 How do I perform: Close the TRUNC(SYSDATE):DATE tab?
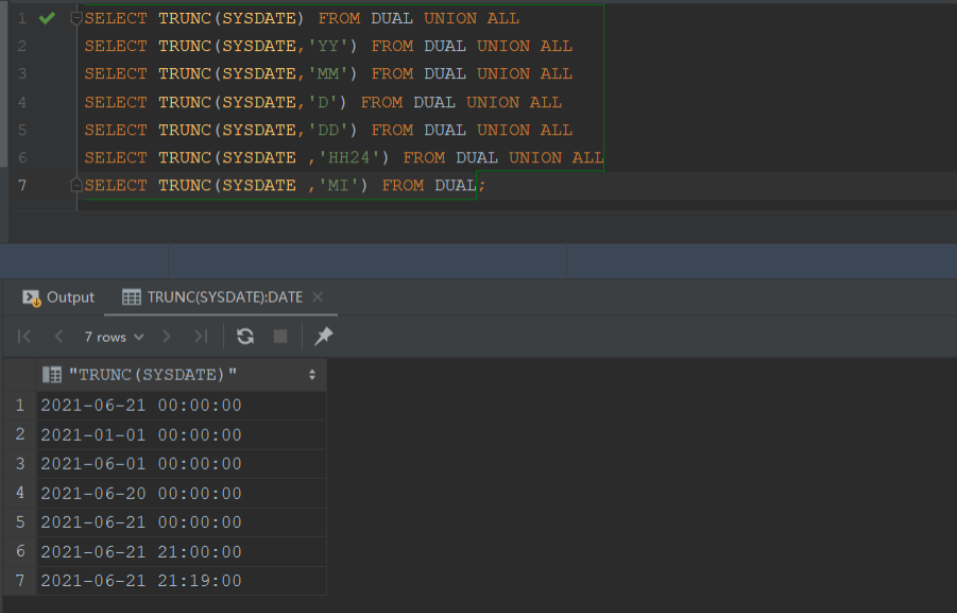tap(317, 297)
